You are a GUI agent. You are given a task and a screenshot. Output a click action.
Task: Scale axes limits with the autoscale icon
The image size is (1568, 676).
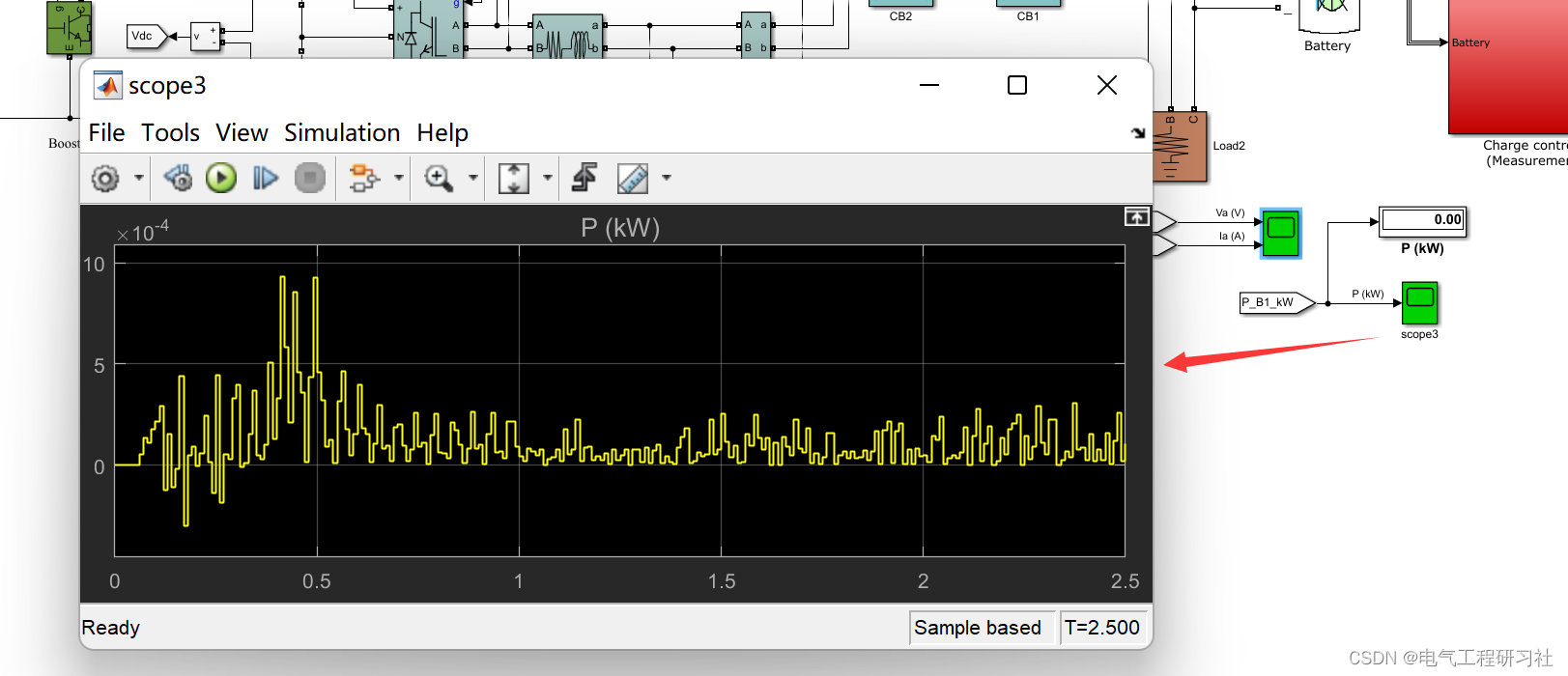coord(514,178)
